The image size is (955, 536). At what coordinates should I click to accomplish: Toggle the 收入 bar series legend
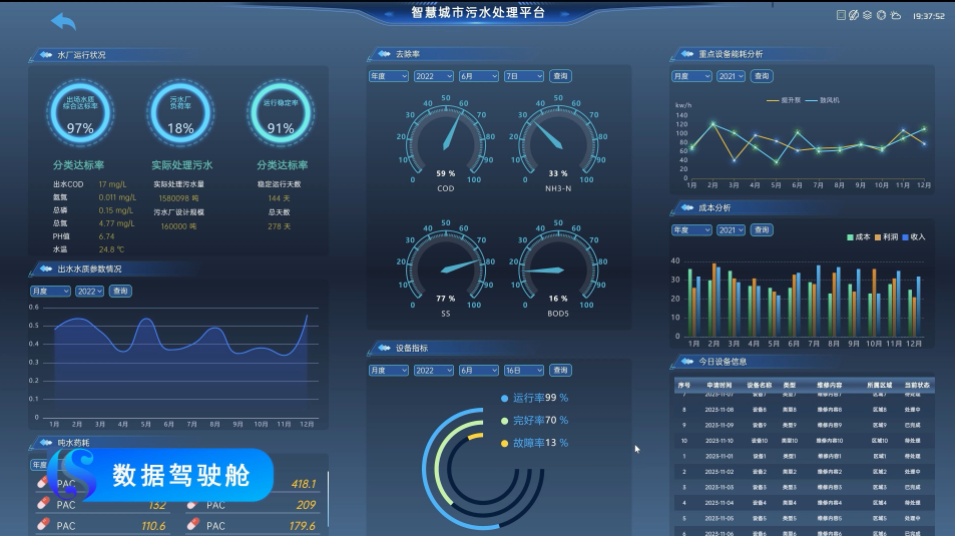[x=914, y=237]
